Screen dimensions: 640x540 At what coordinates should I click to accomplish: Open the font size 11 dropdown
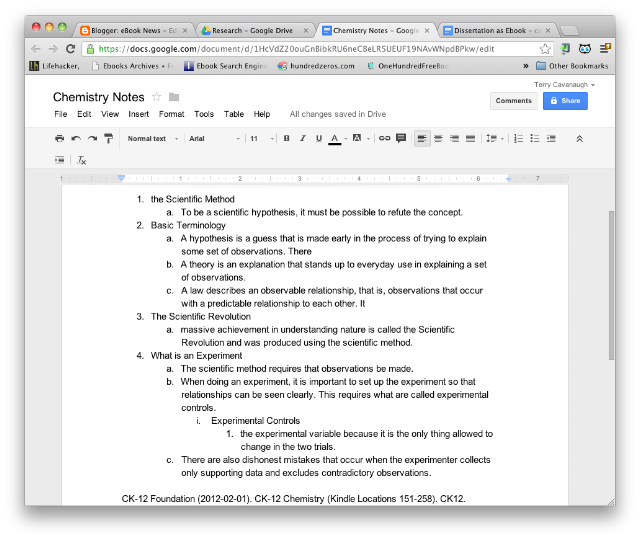(262, 139)
